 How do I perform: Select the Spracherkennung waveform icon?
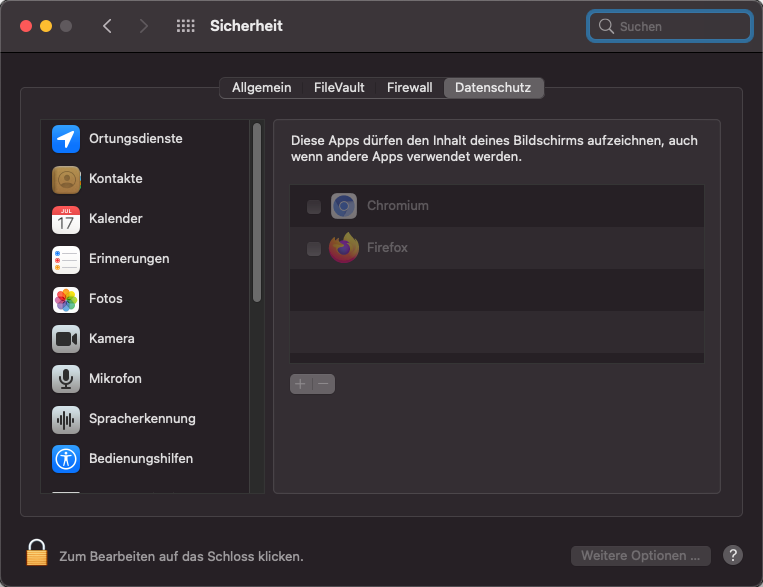(66, 419)
